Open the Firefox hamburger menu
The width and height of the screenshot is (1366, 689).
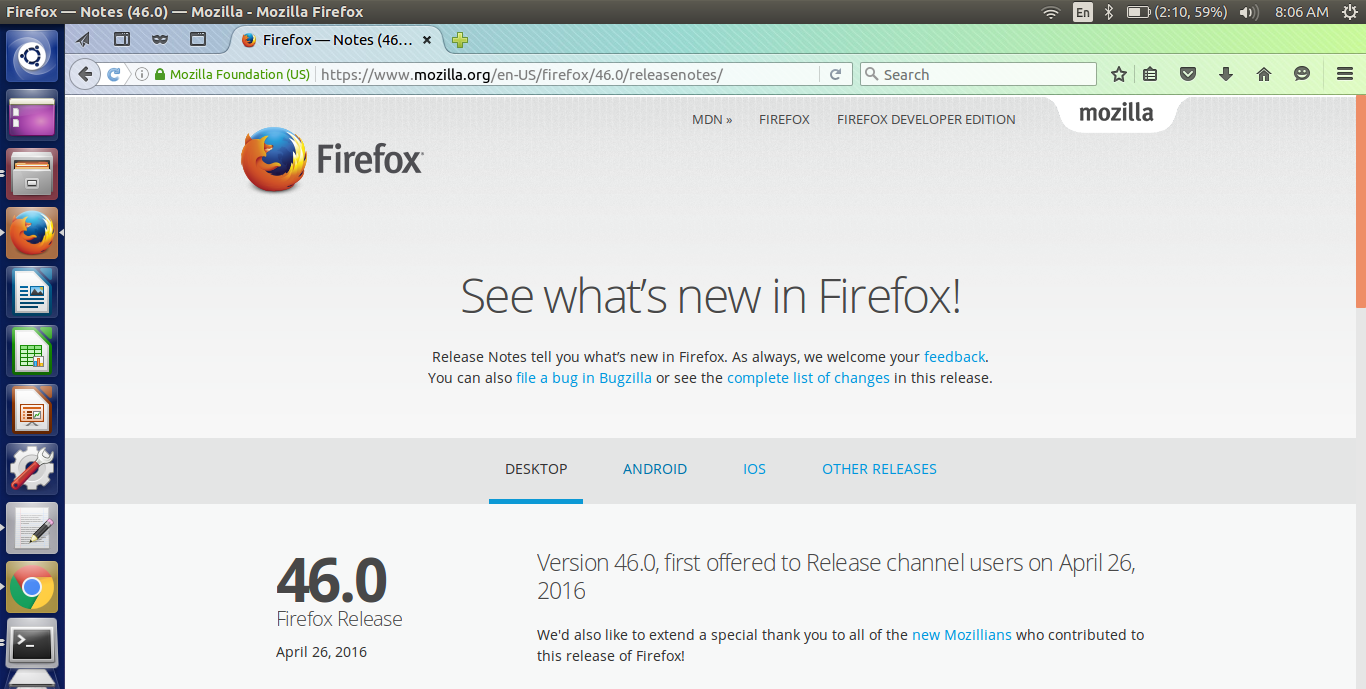(x=1345, y=74)
